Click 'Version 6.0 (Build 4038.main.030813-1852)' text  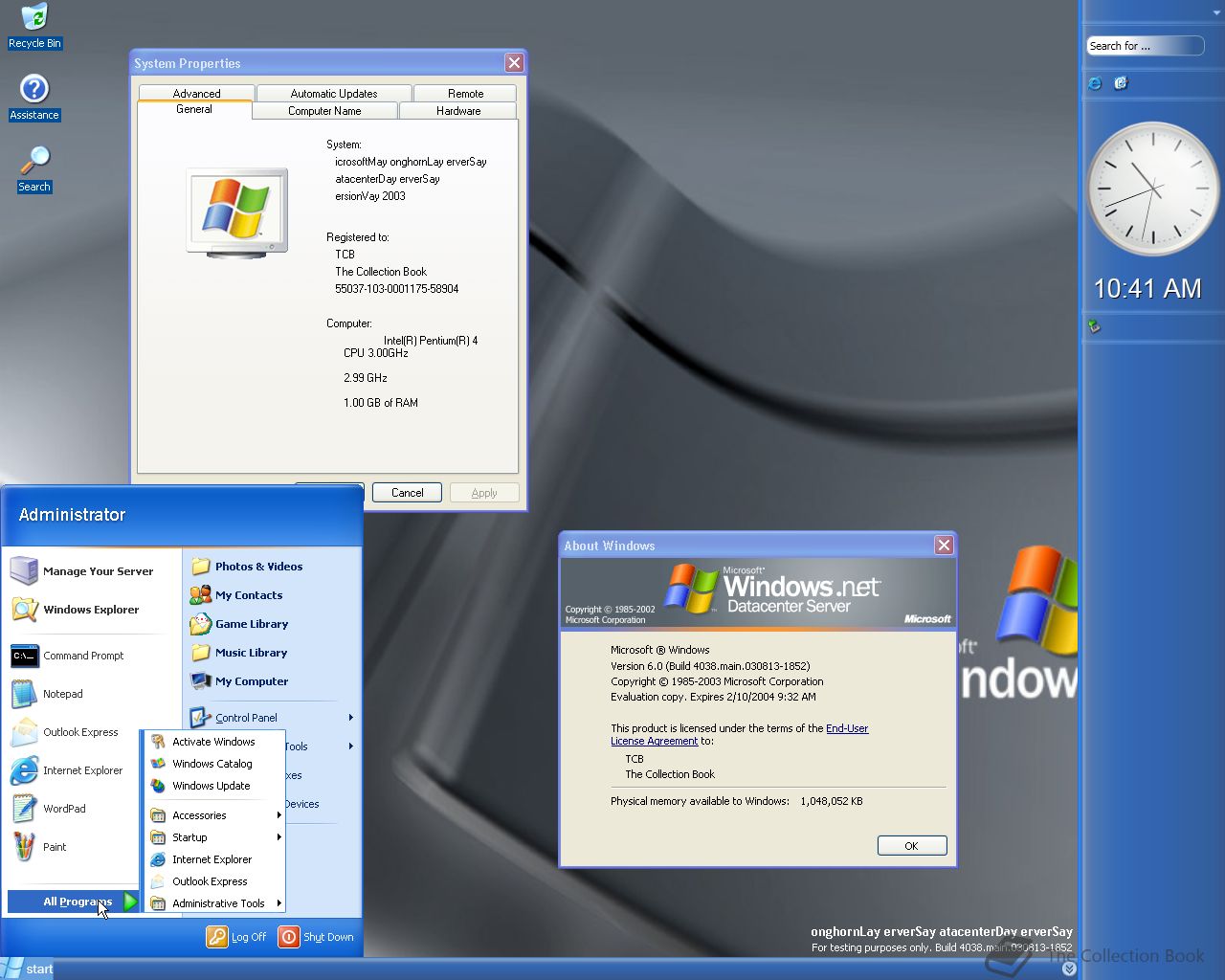[x=710, y=666]
